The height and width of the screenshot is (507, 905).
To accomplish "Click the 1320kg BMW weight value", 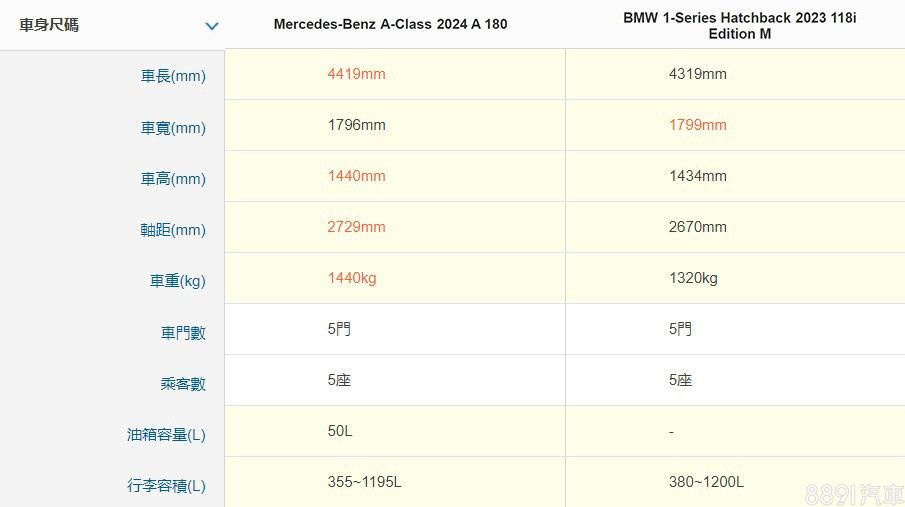I will (693, 278).
